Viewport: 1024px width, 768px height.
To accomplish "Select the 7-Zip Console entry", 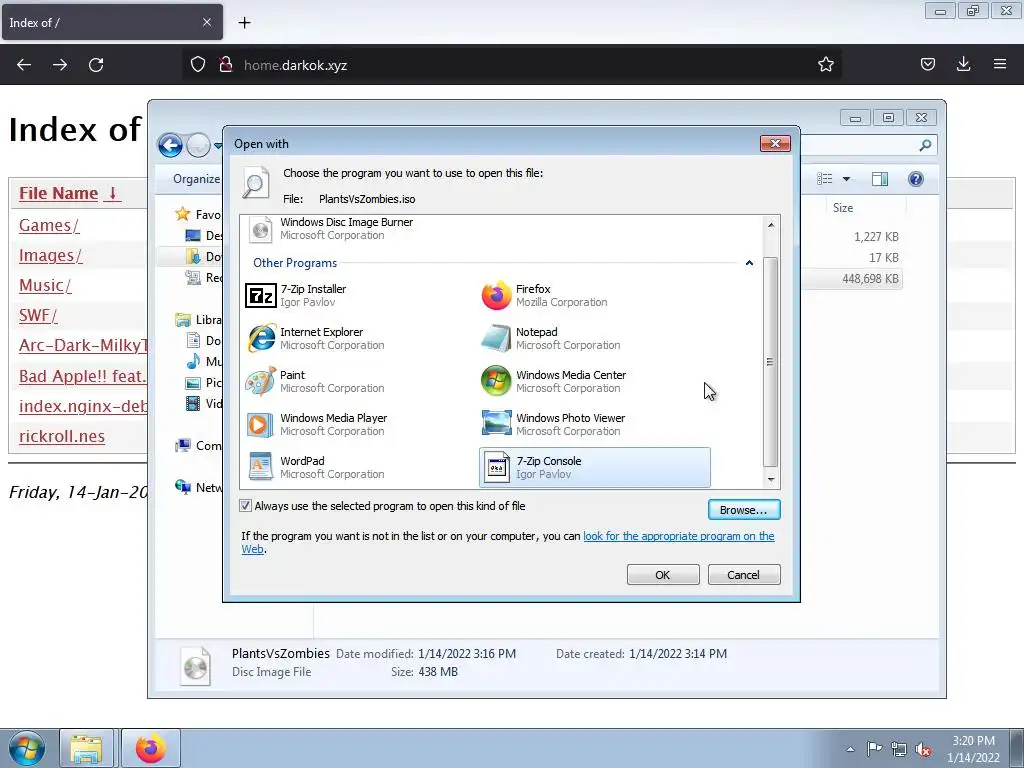I will pyautogui.click(x=594, y=468).
